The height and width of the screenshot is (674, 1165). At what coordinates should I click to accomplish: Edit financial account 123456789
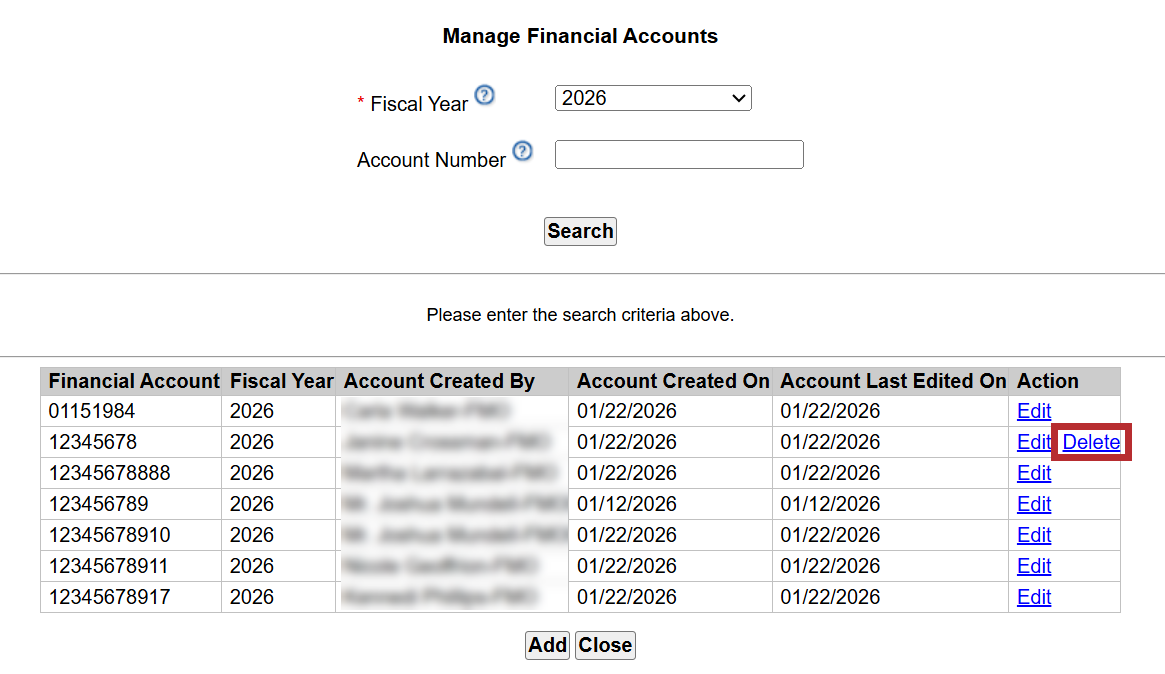tap(1034, 504)
